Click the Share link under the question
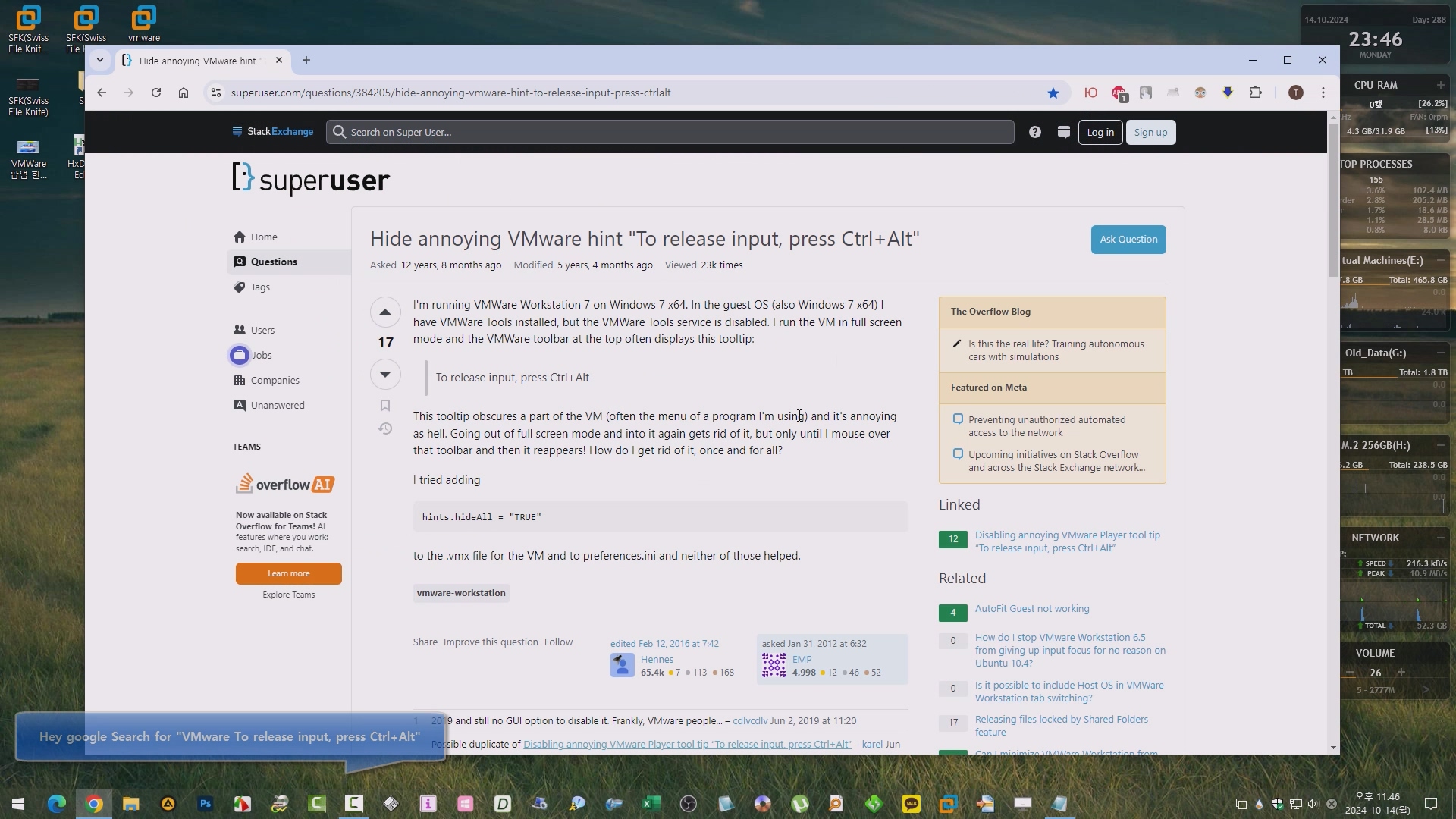 425,642
